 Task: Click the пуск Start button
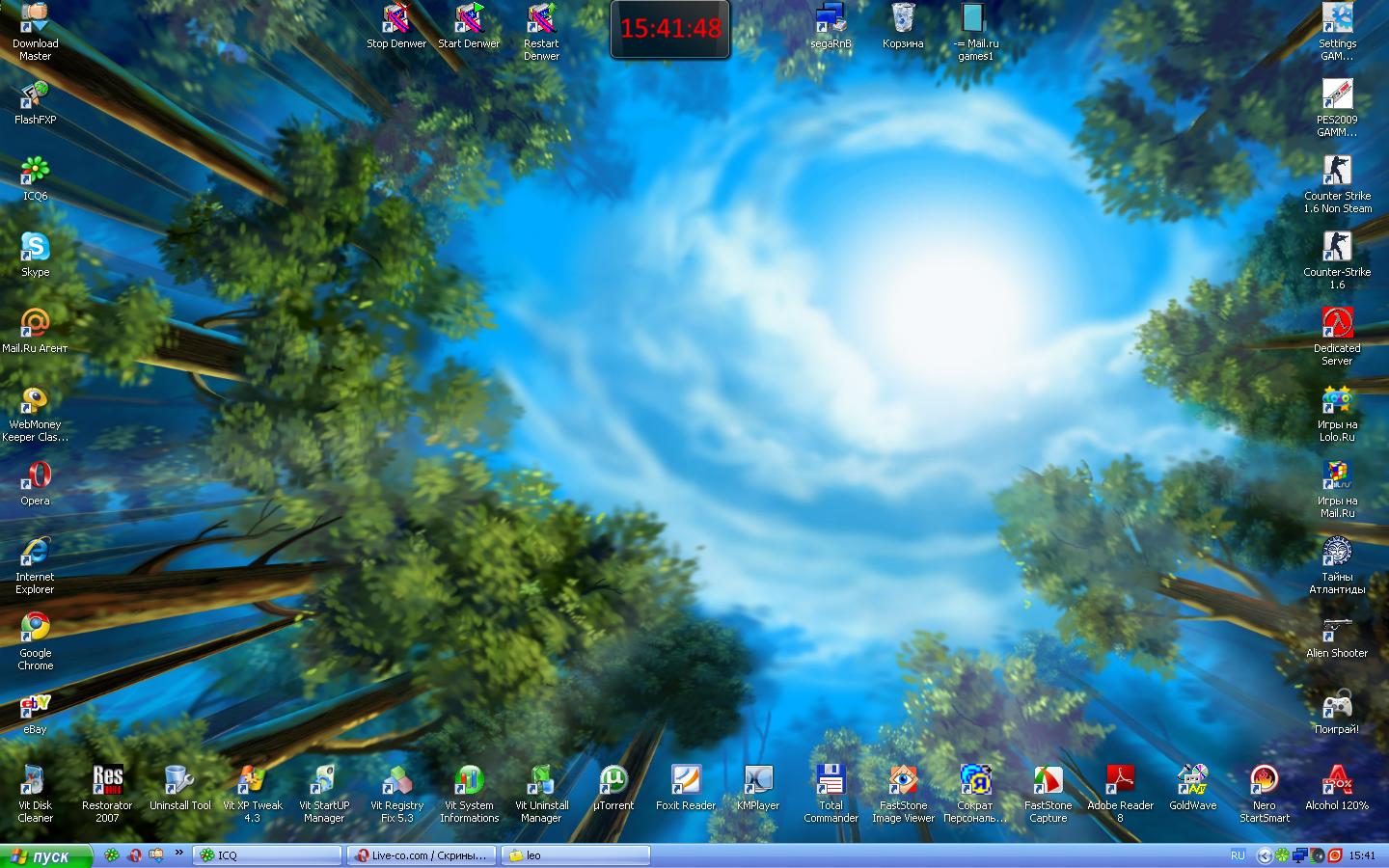click(46, 855)
